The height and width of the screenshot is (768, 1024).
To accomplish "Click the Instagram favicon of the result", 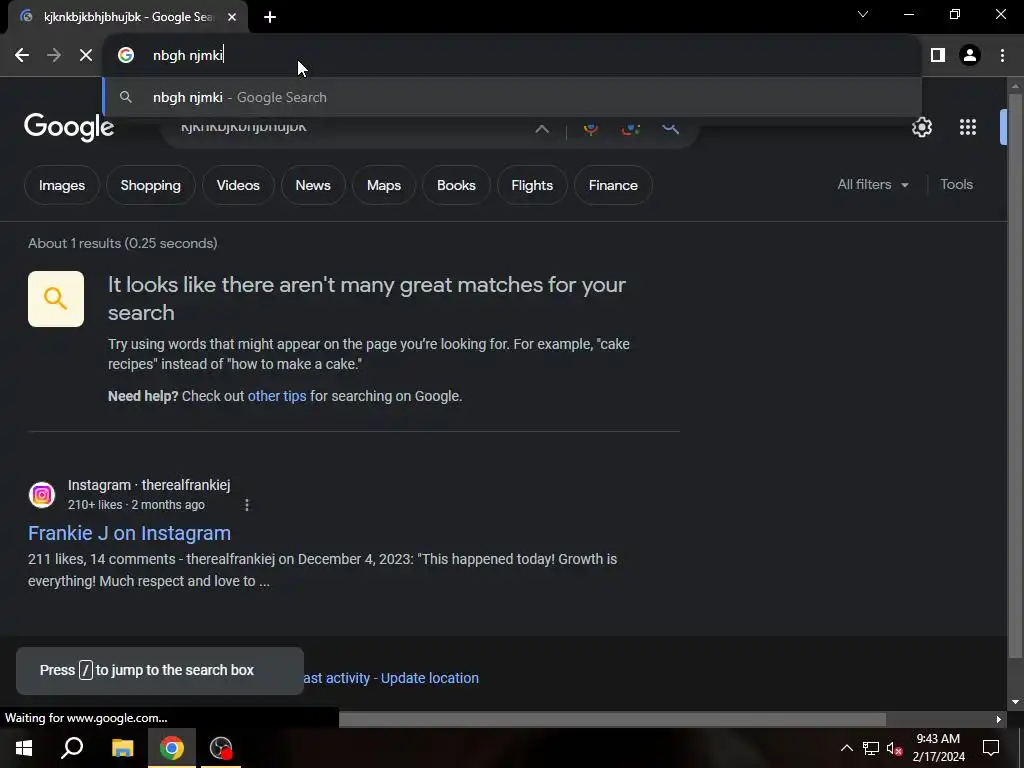I will (x=42, y=495).
